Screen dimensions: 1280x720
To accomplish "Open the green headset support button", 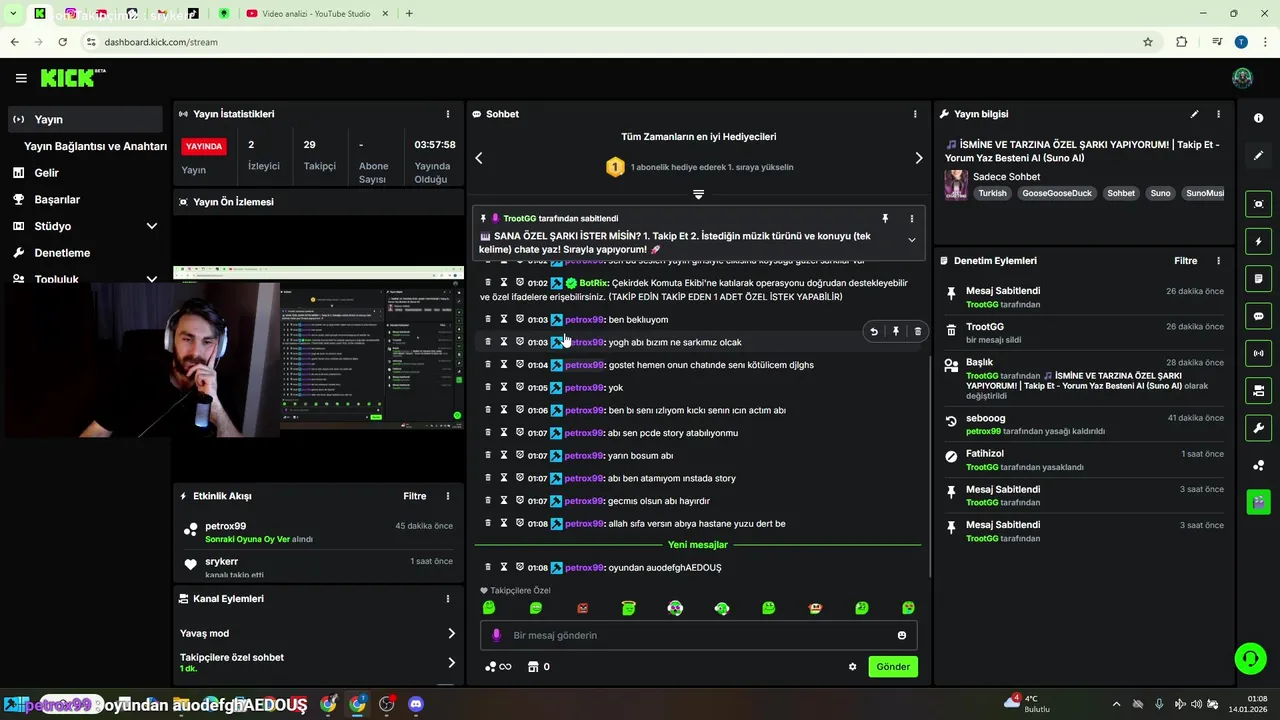I will (1250, 658).
